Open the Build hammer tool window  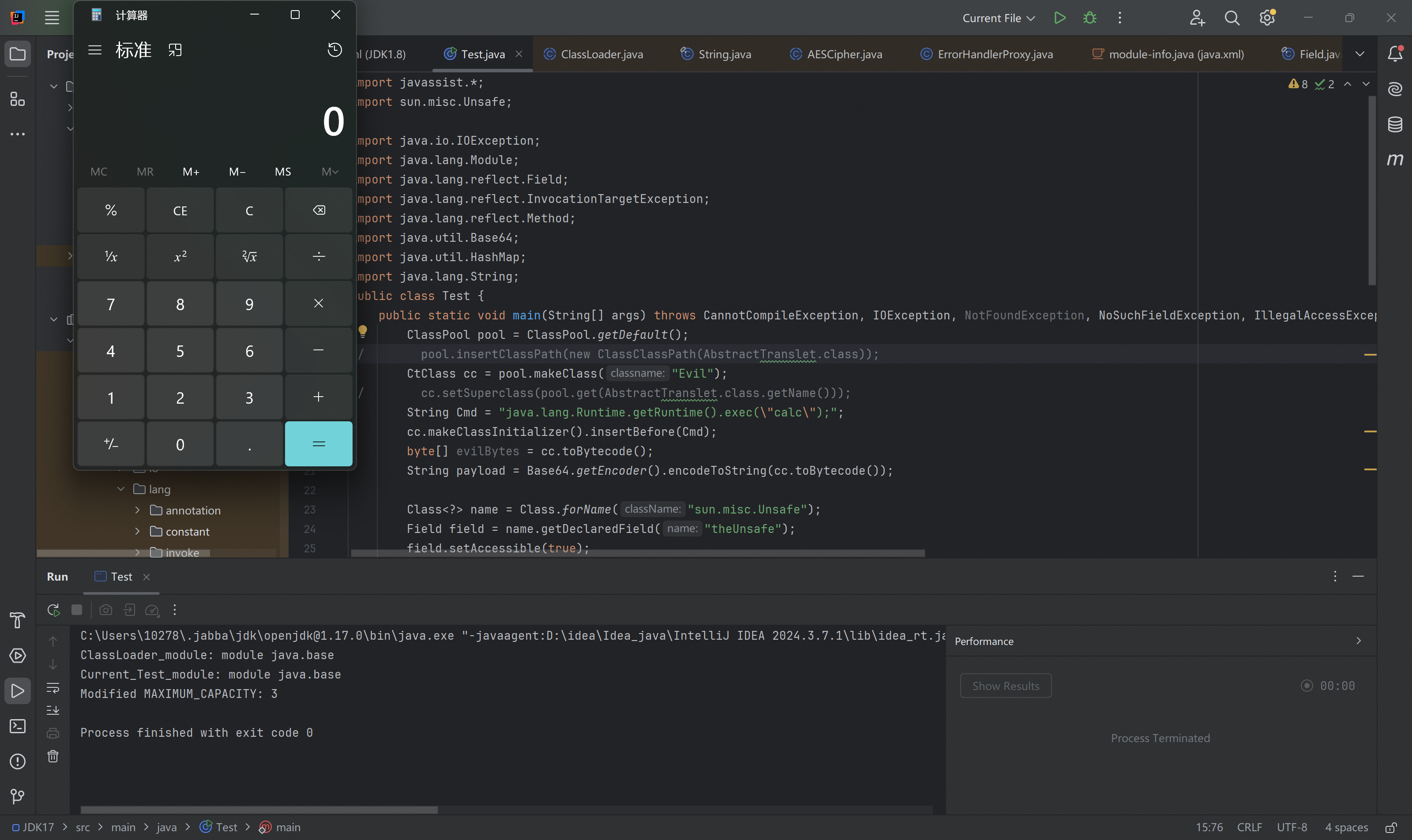pyautogui.click(x=18, y=620)
